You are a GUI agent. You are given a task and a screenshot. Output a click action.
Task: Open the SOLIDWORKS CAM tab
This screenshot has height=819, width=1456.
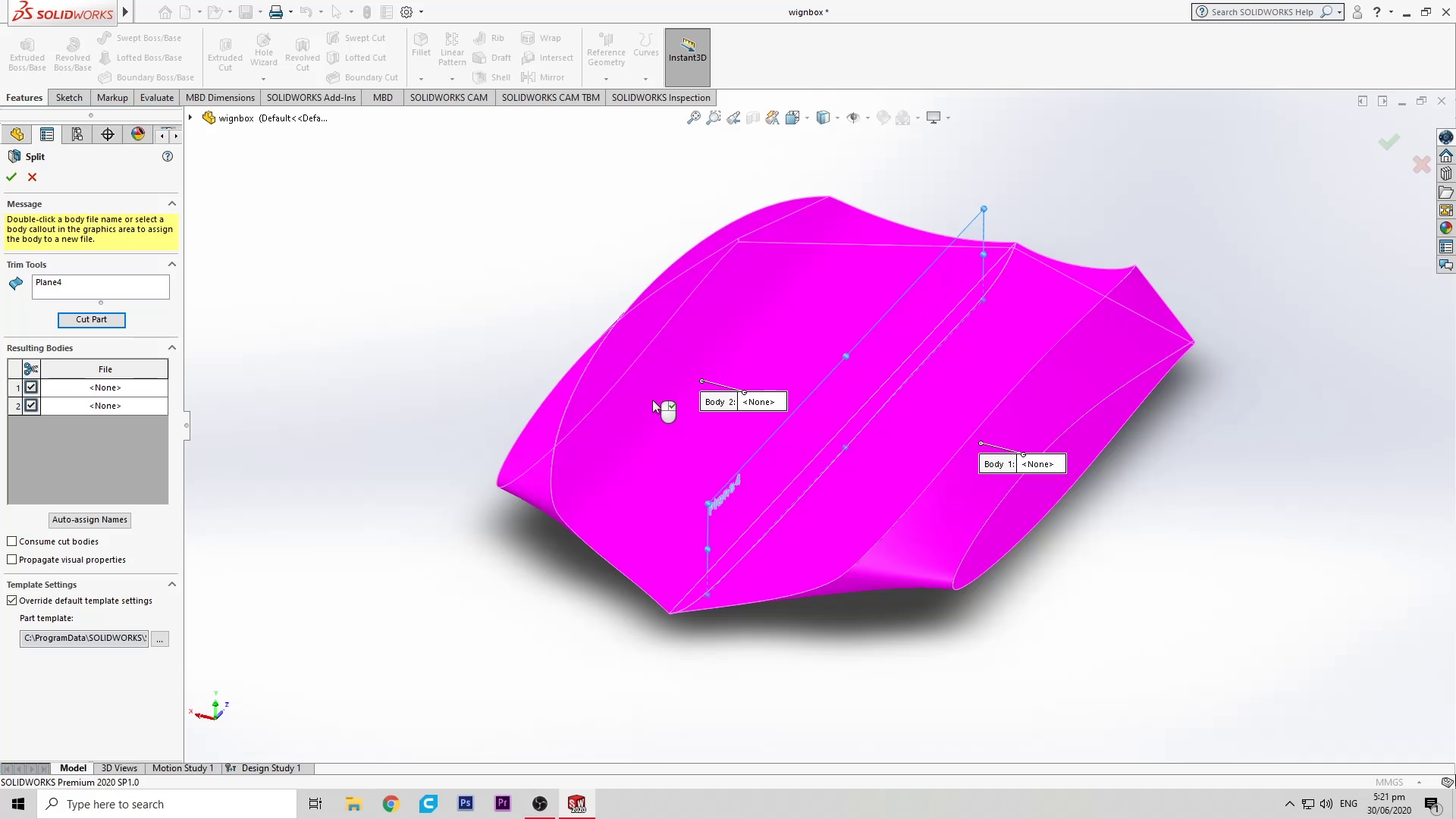[x=449, y=98]
